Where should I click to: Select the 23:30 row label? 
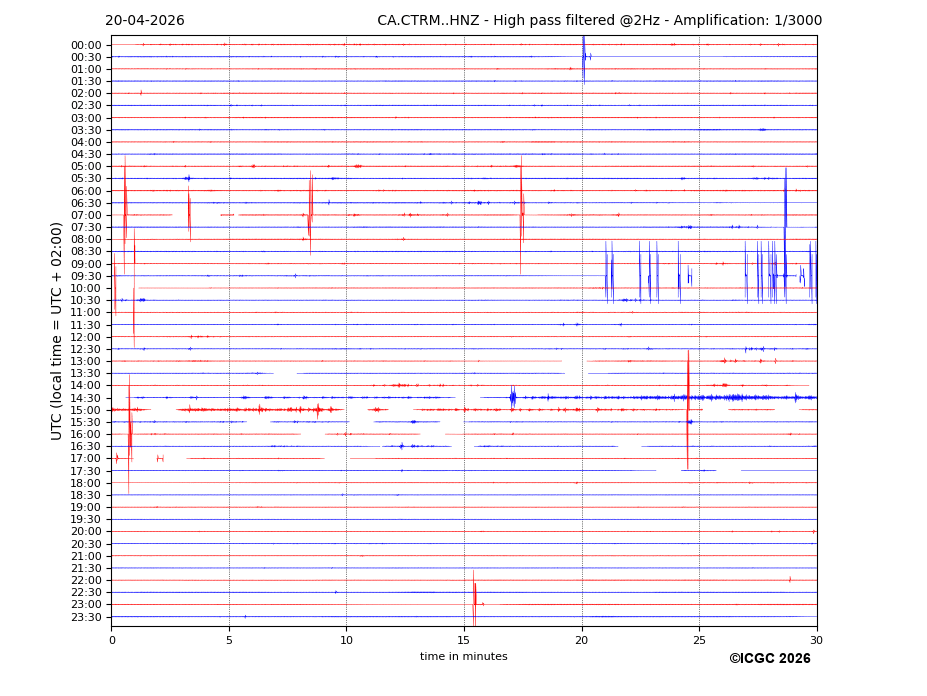[85, 617]
